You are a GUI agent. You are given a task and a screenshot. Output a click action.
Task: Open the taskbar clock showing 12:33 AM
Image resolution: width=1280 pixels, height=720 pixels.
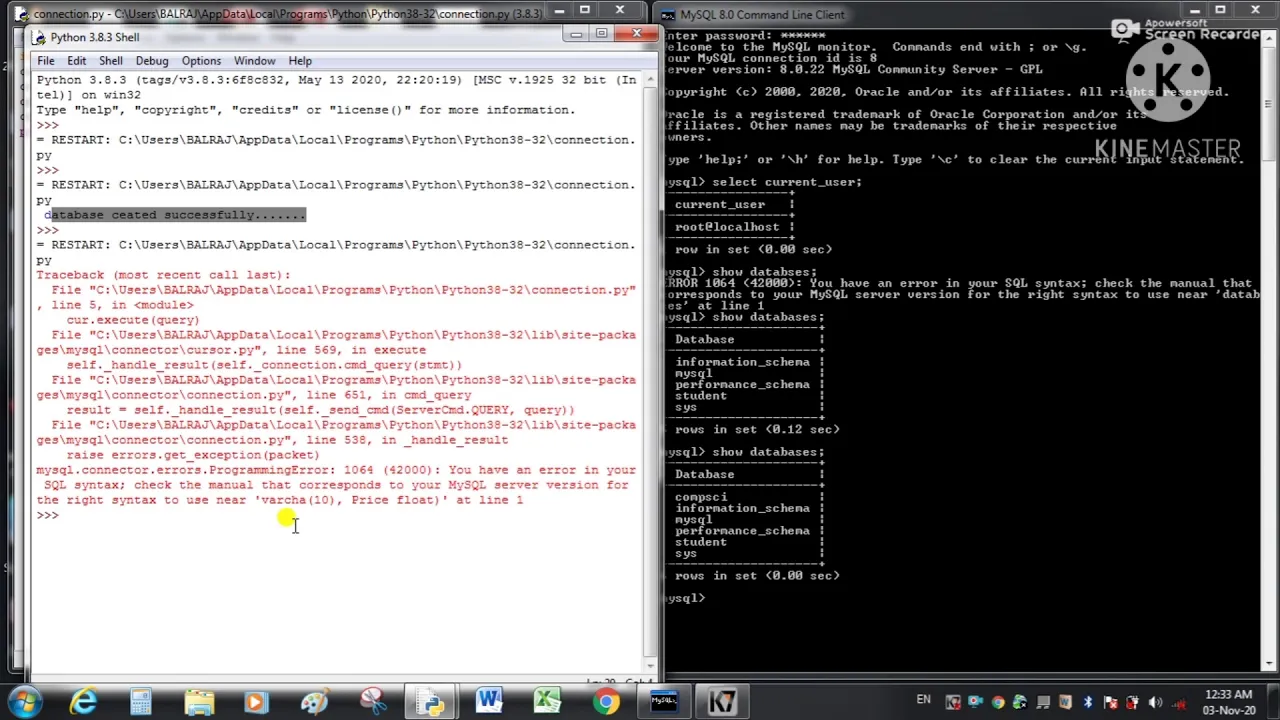(x=1229, y=702)
